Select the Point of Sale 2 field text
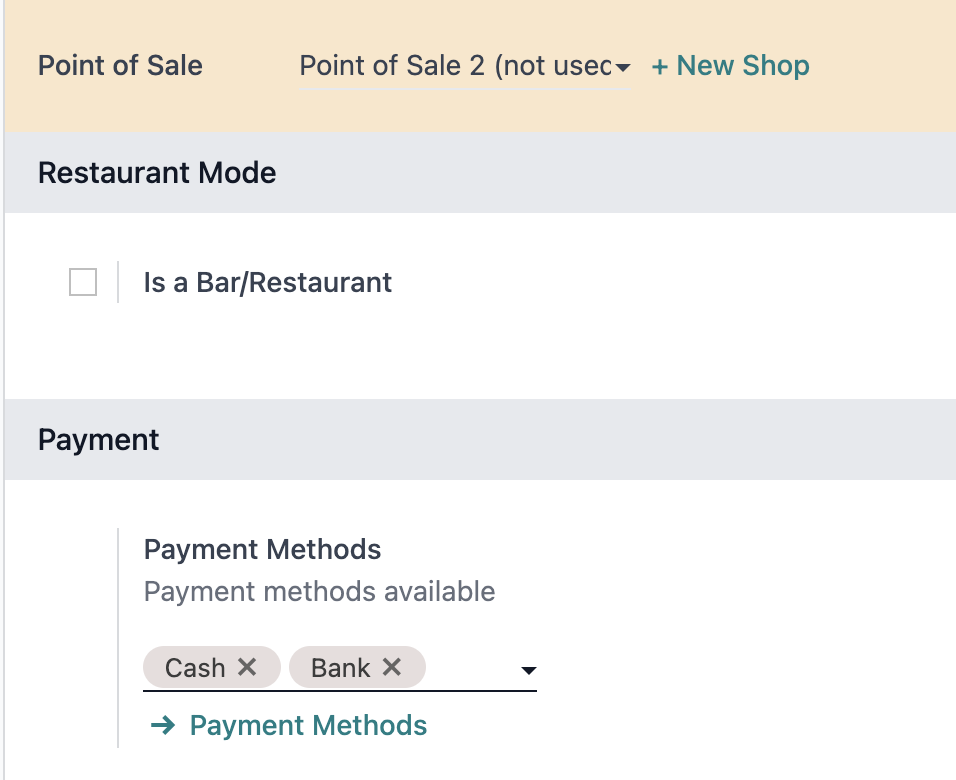This screenshot has height=780, width=956. click(455, 66)
